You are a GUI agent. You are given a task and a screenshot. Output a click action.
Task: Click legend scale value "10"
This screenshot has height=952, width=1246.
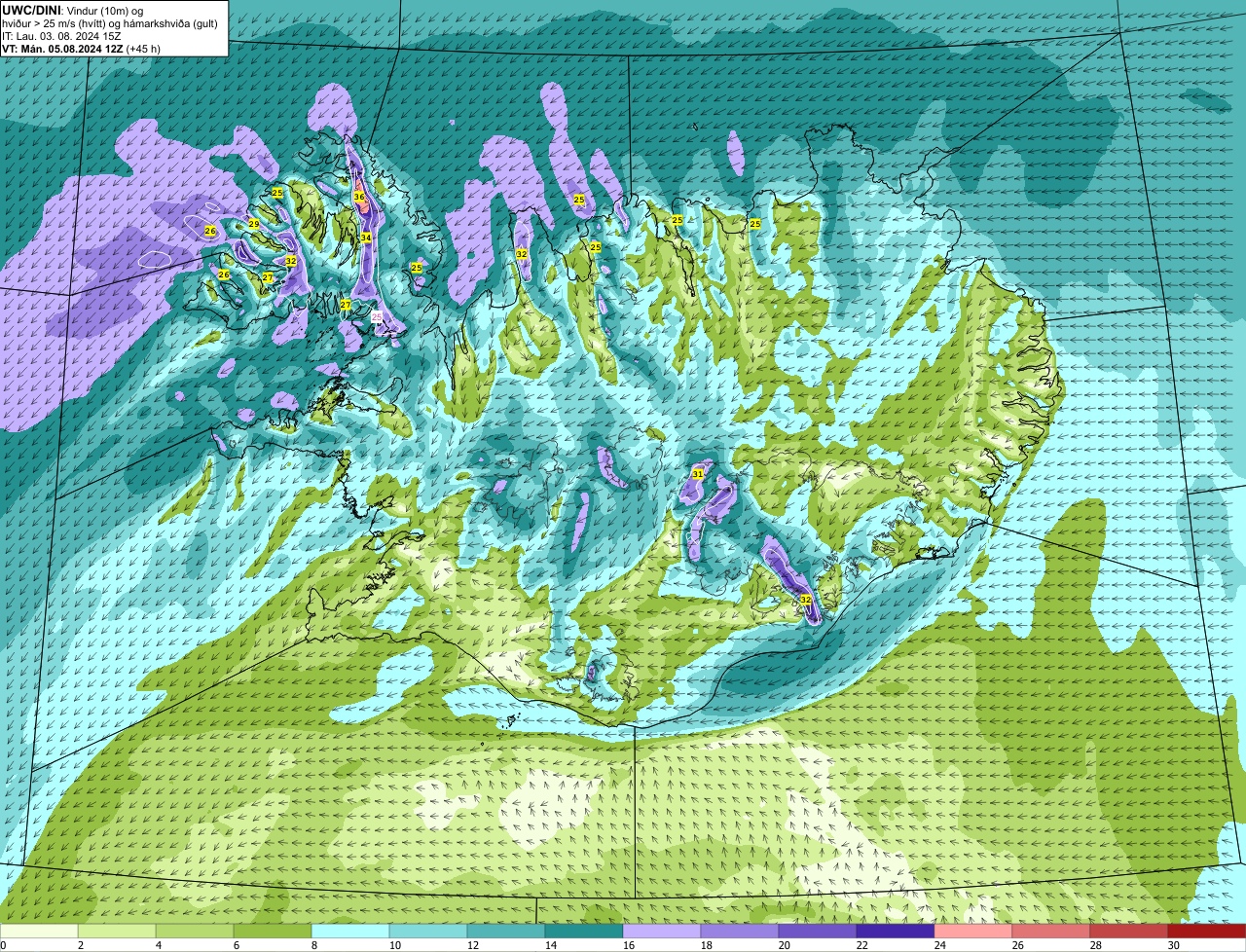[x=395, y=945]
